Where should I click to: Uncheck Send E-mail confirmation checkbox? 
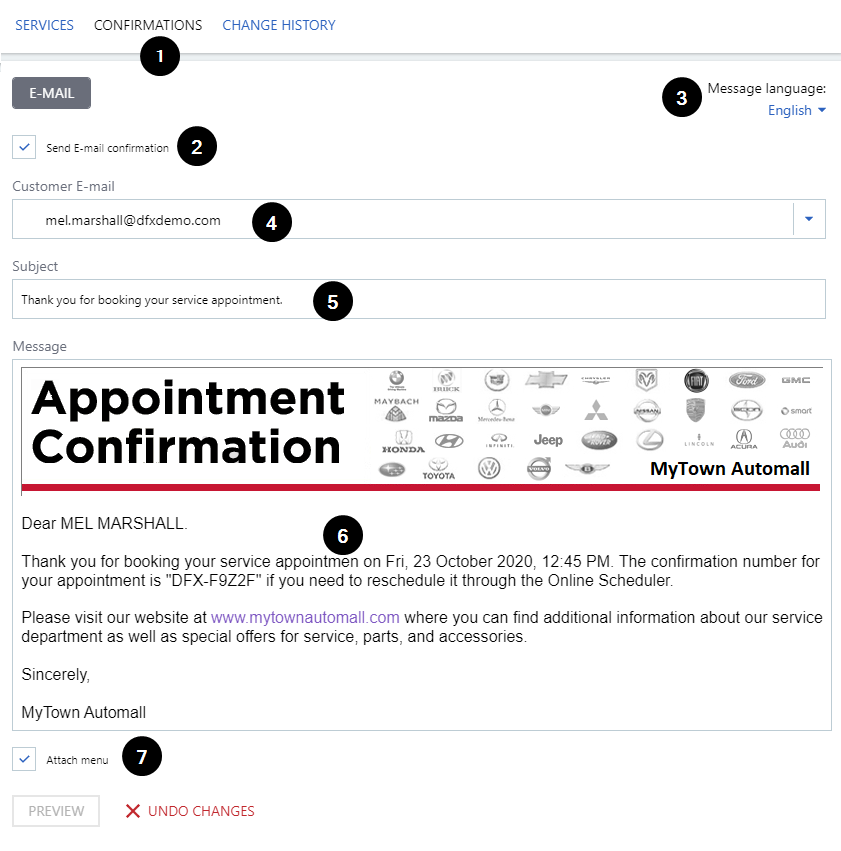coord(24,147)
